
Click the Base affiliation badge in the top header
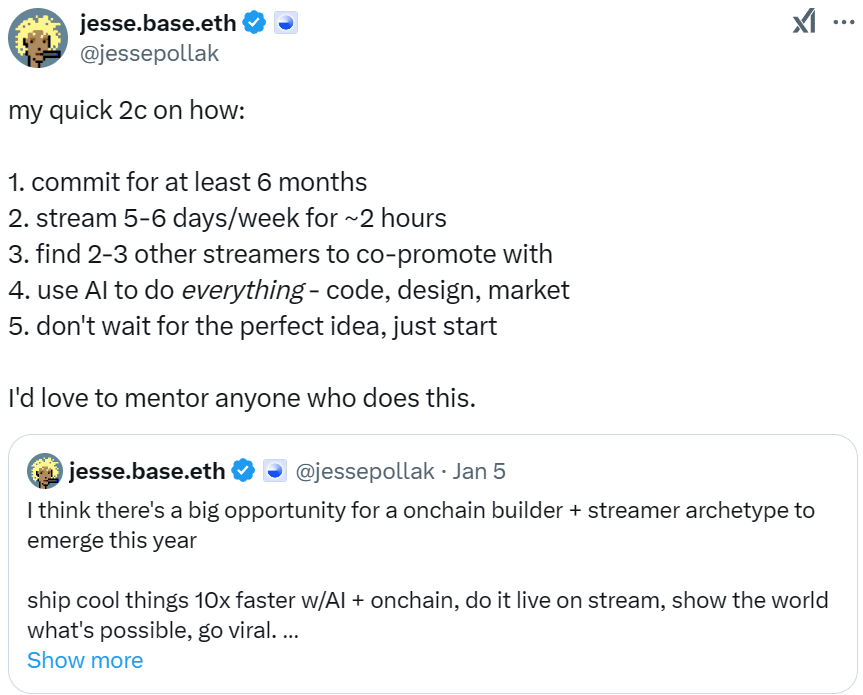coord(287,23)
